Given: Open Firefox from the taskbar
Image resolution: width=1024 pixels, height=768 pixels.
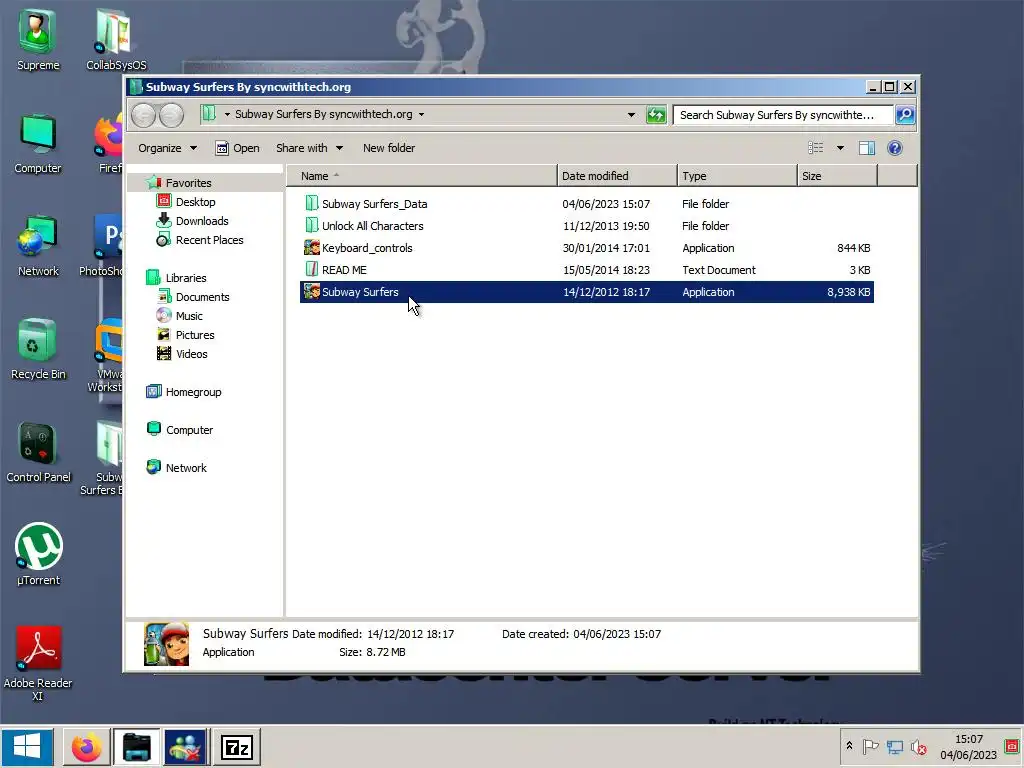Looking at the screenshot, I should coord(87,747).
